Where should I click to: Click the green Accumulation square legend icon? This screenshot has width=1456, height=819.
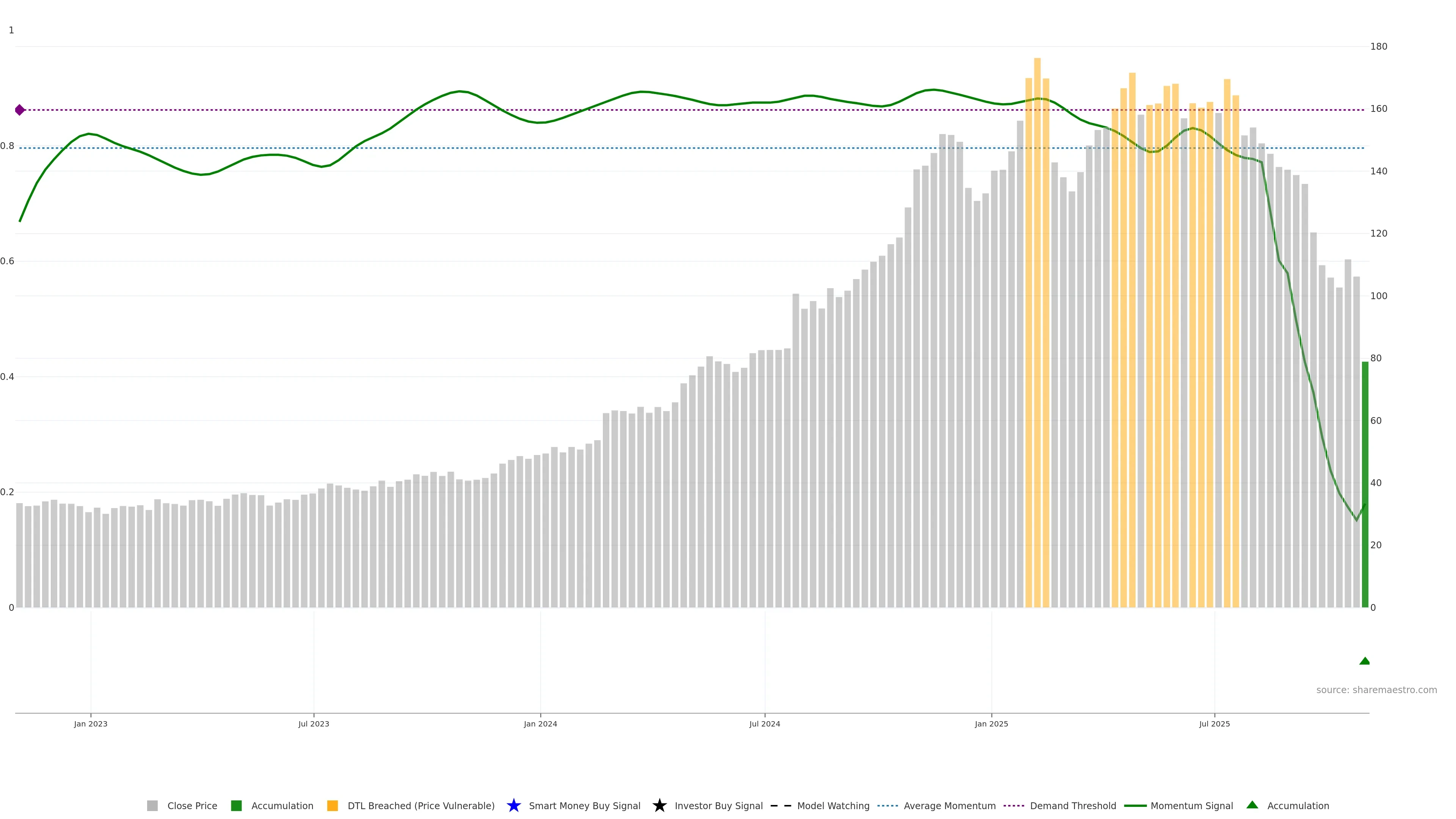236,805
